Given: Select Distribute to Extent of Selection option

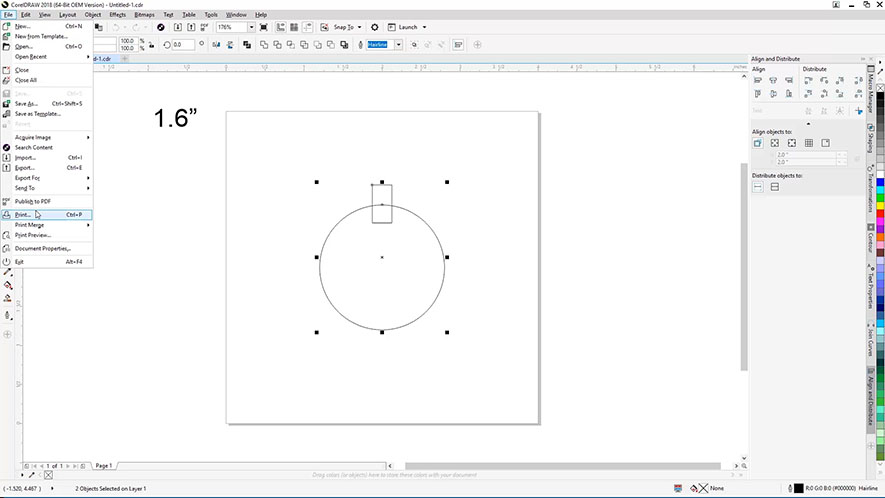Looking at the screenshot, I should 758,187.
